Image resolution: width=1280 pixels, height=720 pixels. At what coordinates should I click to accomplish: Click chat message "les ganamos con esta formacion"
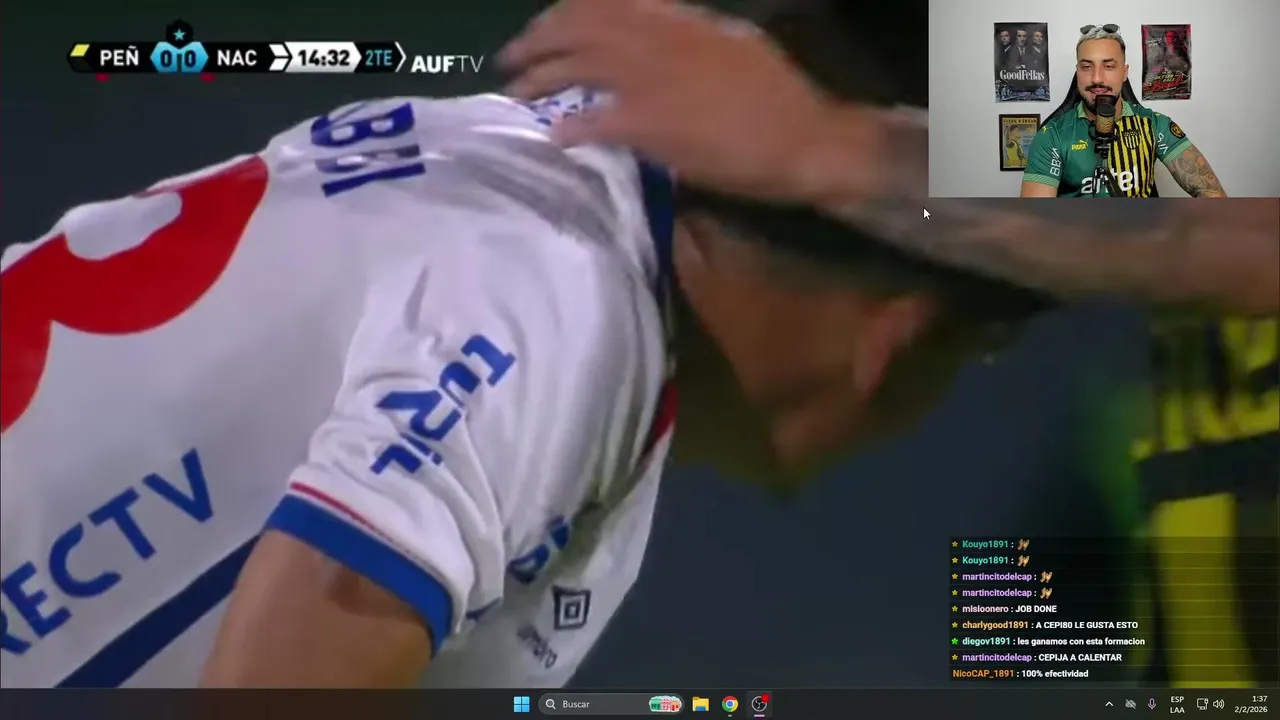point(1080,641)
